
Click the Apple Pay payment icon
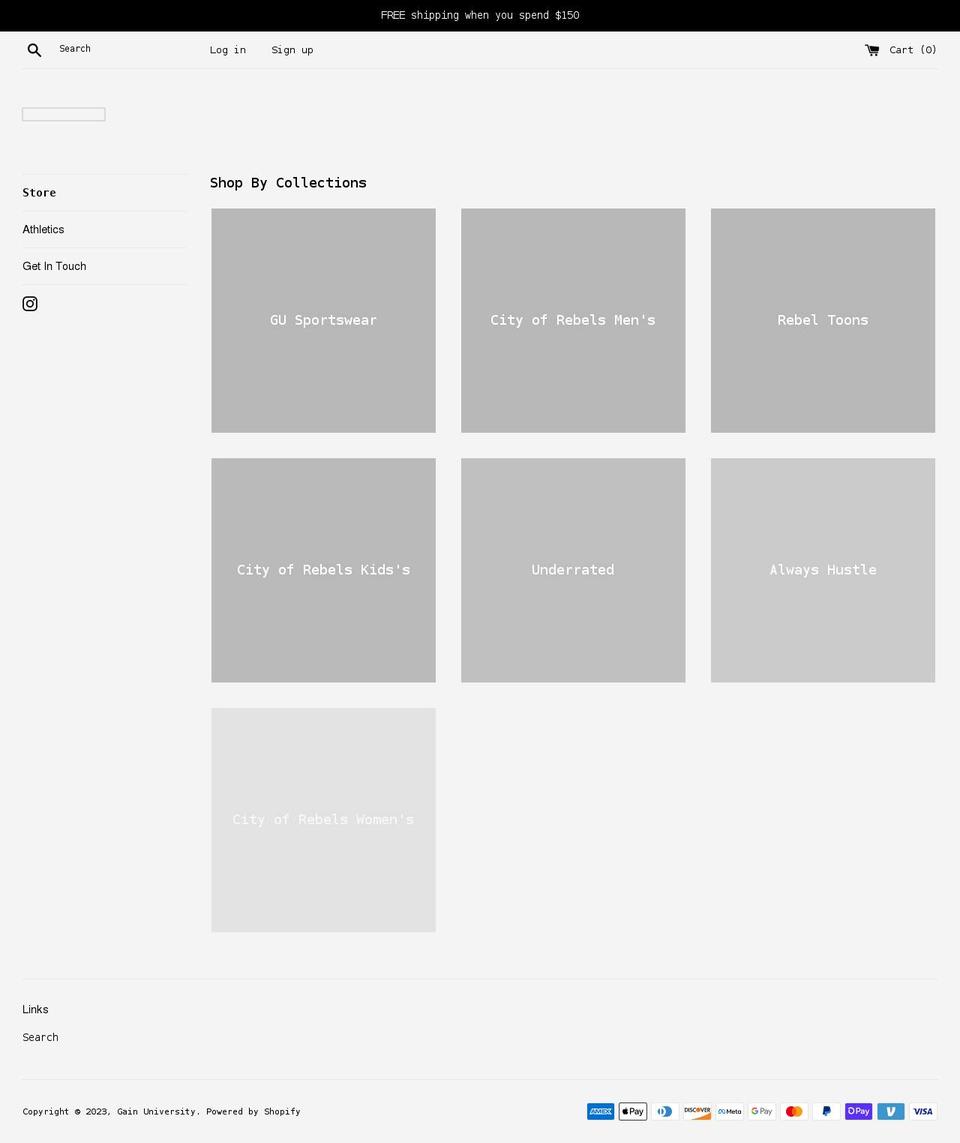click(x=632, y=1111)
